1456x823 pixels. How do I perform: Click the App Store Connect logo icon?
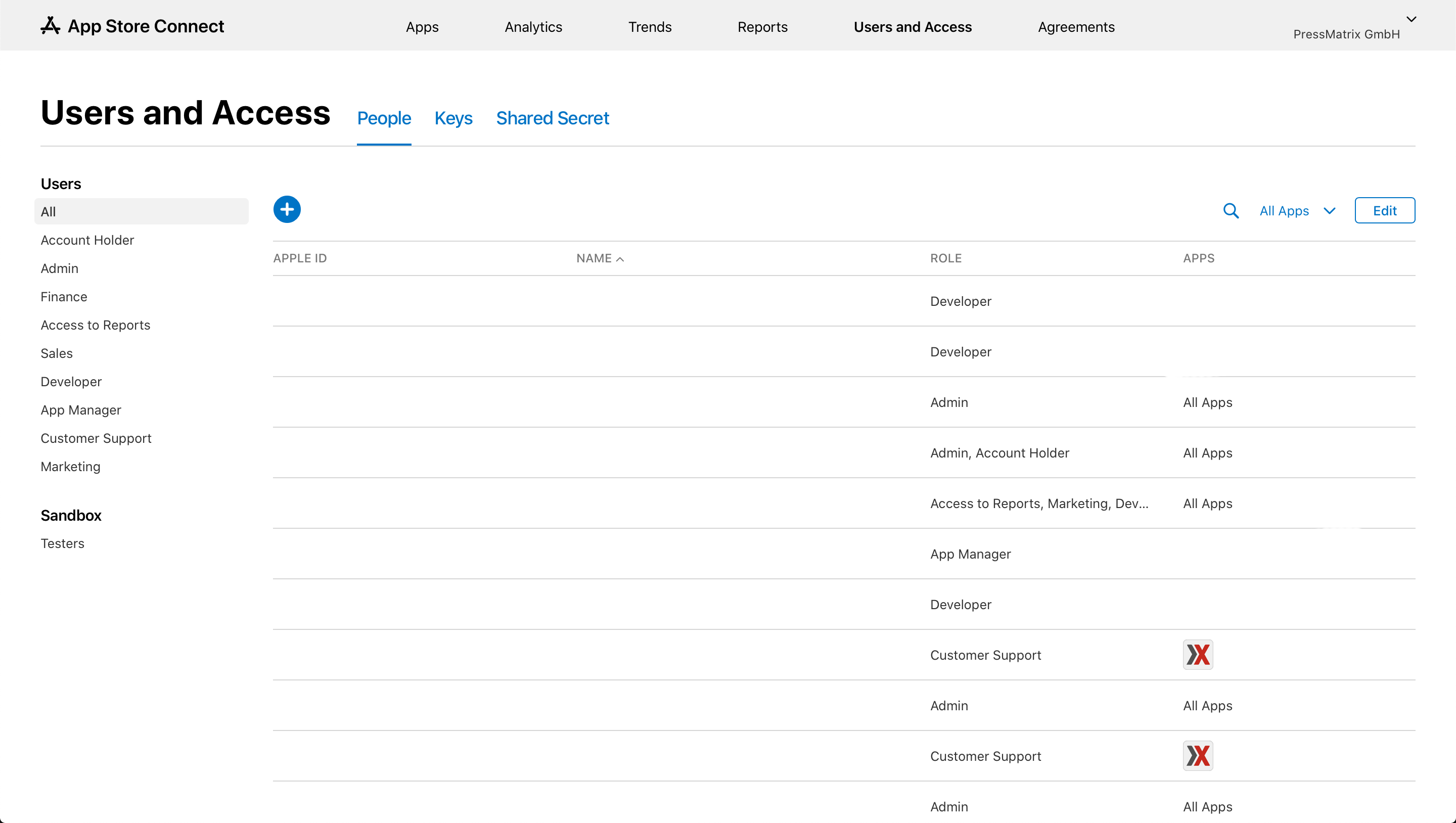click(x=51, y=26)
